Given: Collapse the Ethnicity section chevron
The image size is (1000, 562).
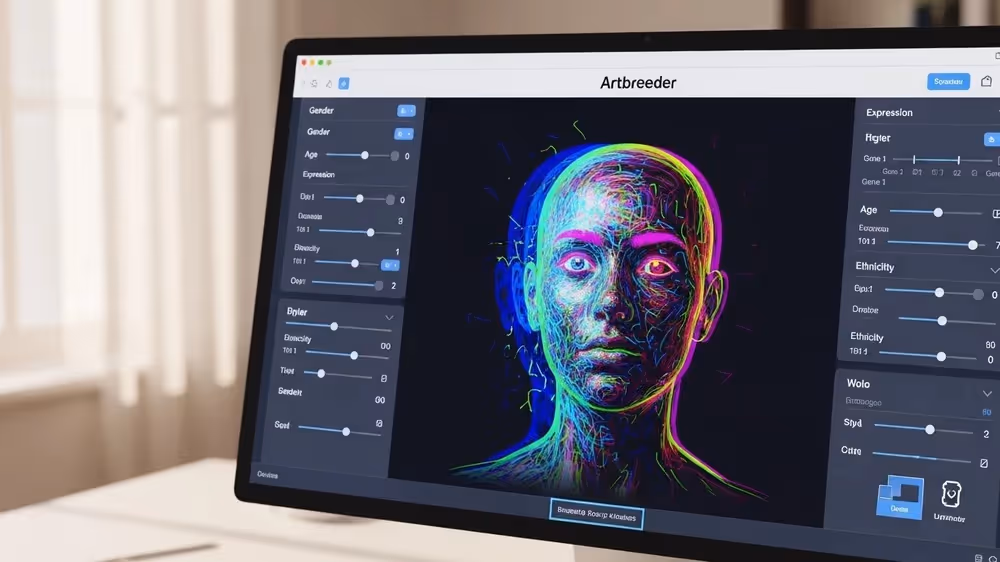Looking at the screenshot, I should point(994,271).
